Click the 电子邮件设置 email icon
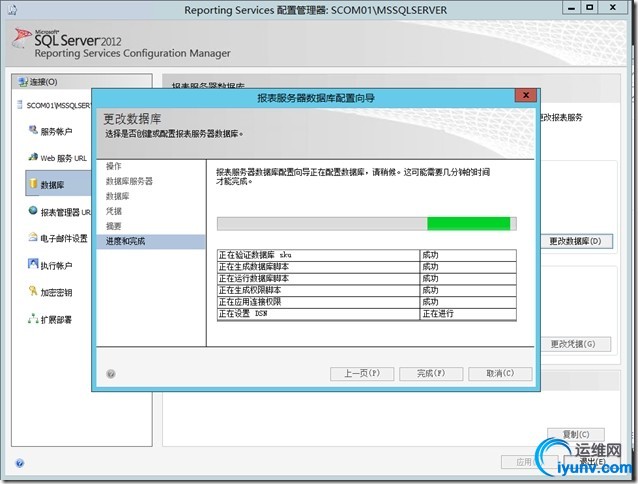Viewport: 638px width, 484px height. coord(33,237)
